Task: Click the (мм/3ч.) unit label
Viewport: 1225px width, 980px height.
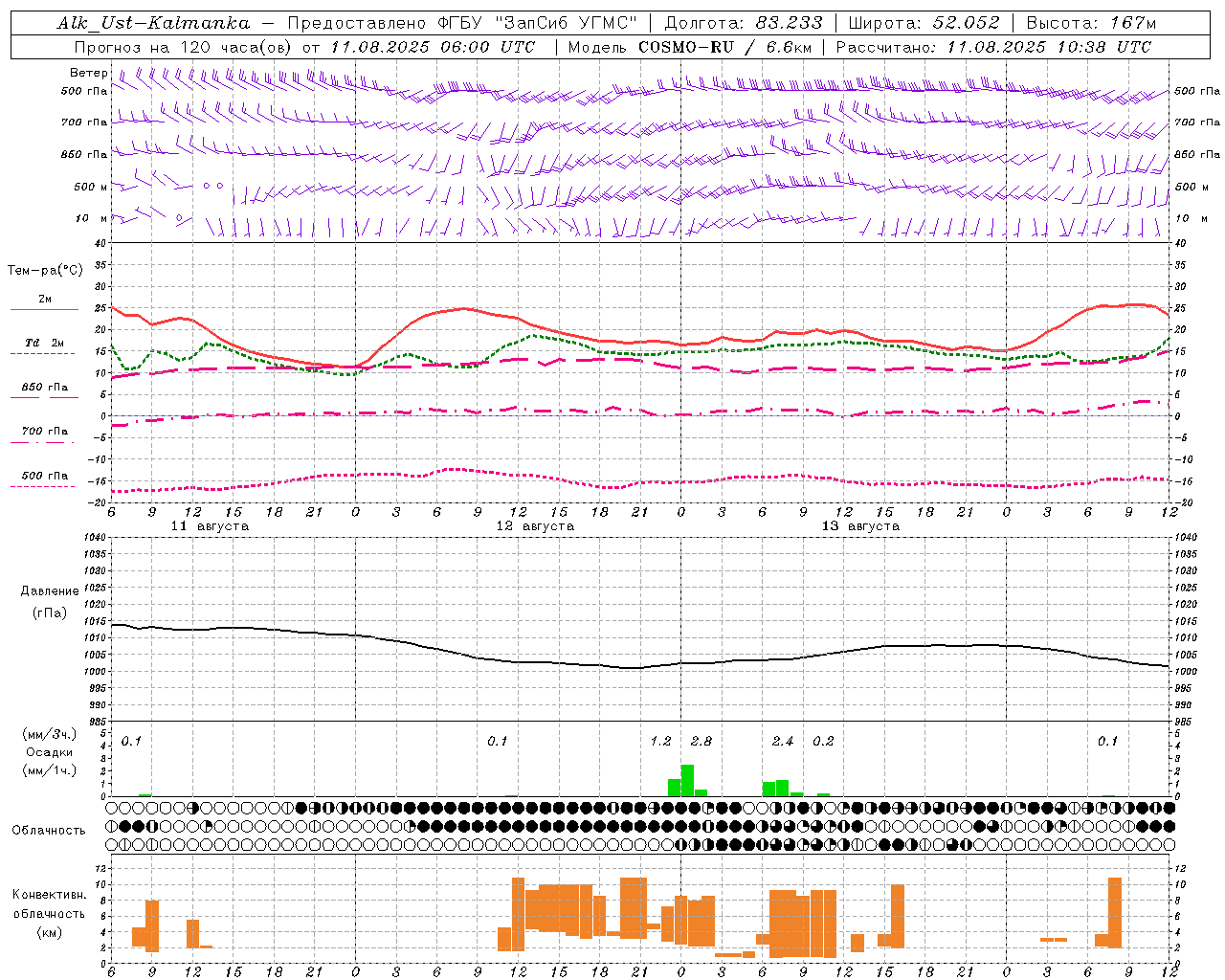Action: click(49, 734)
